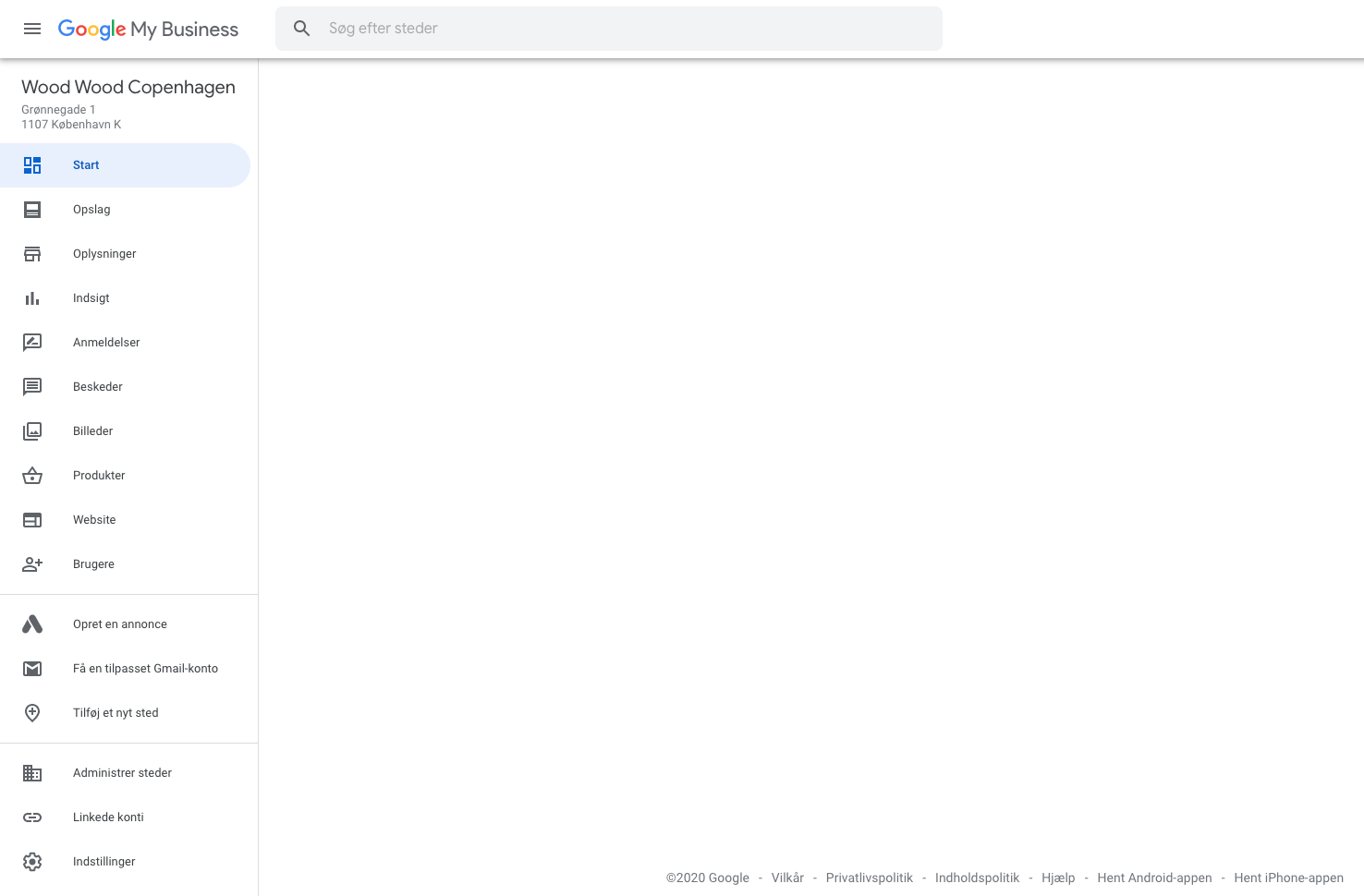Click the '©2020 Google' footer text
The height and width of the screenshot is (896, 1364).
708,878
